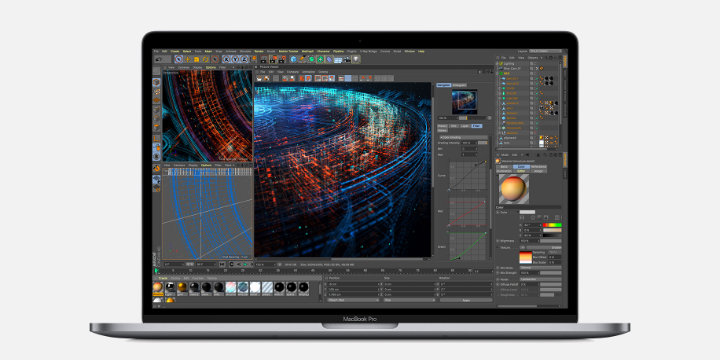This screenshot has width=720, height=360.
Task: Click the orange material preview sphere
Action: [x=513, y=188]
